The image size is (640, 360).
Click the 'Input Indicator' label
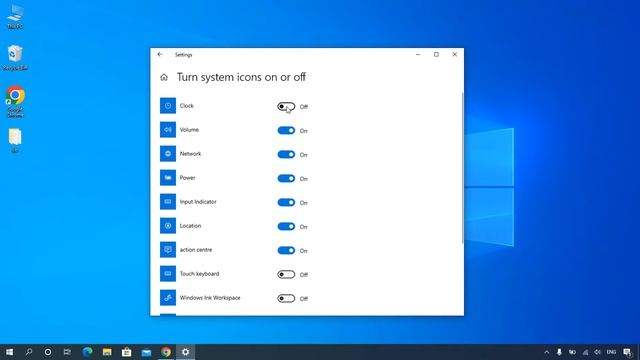198,202
